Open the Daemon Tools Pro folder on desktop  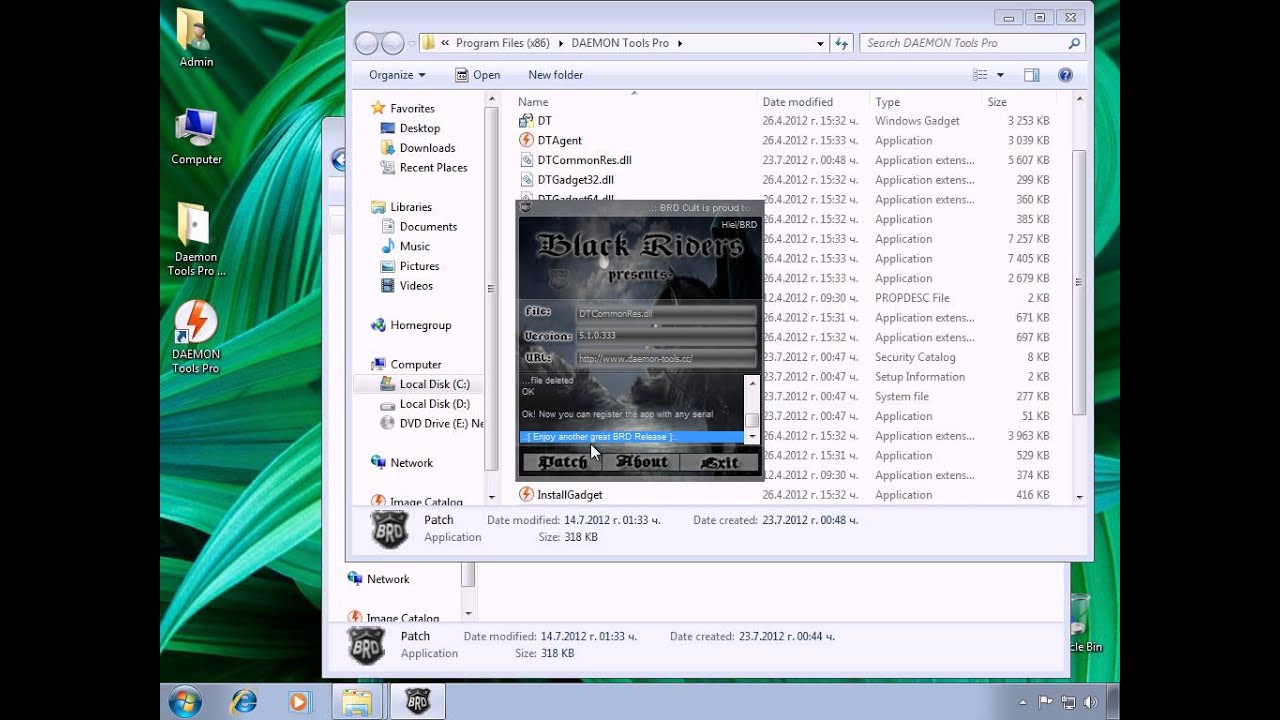click(196, 240)
